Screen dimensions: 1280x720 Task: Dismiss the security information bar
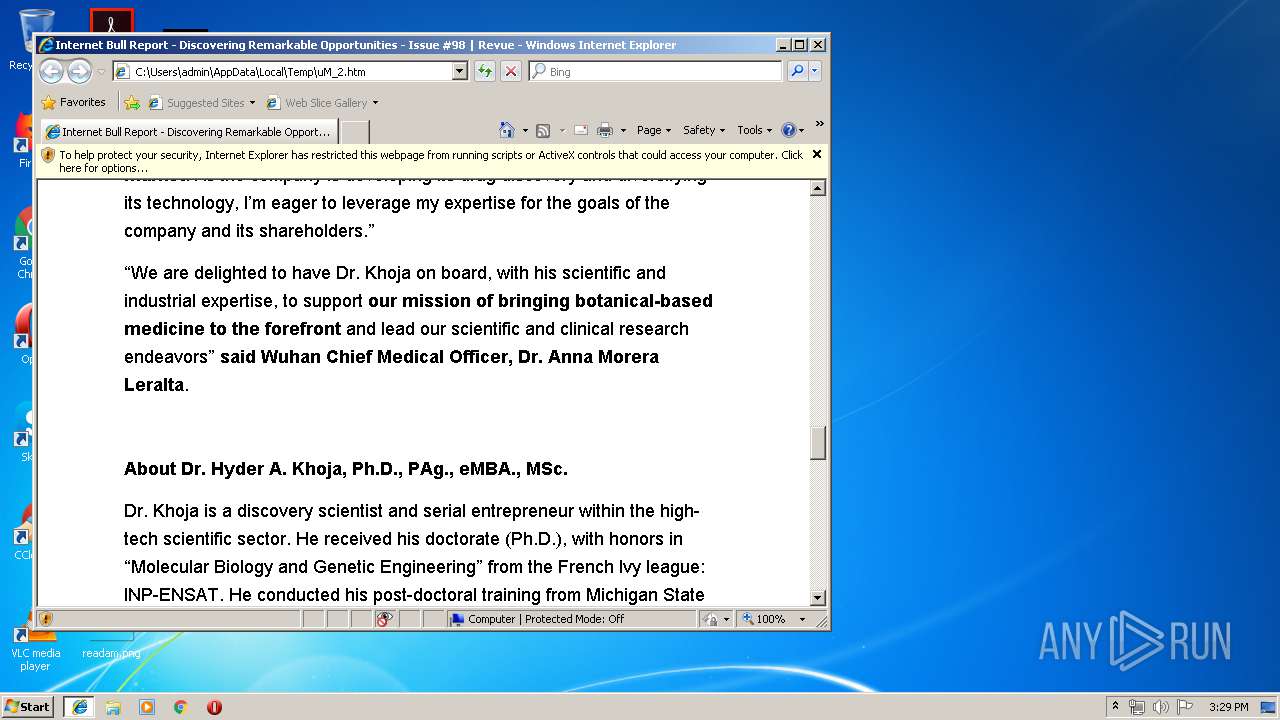point(817,154)
